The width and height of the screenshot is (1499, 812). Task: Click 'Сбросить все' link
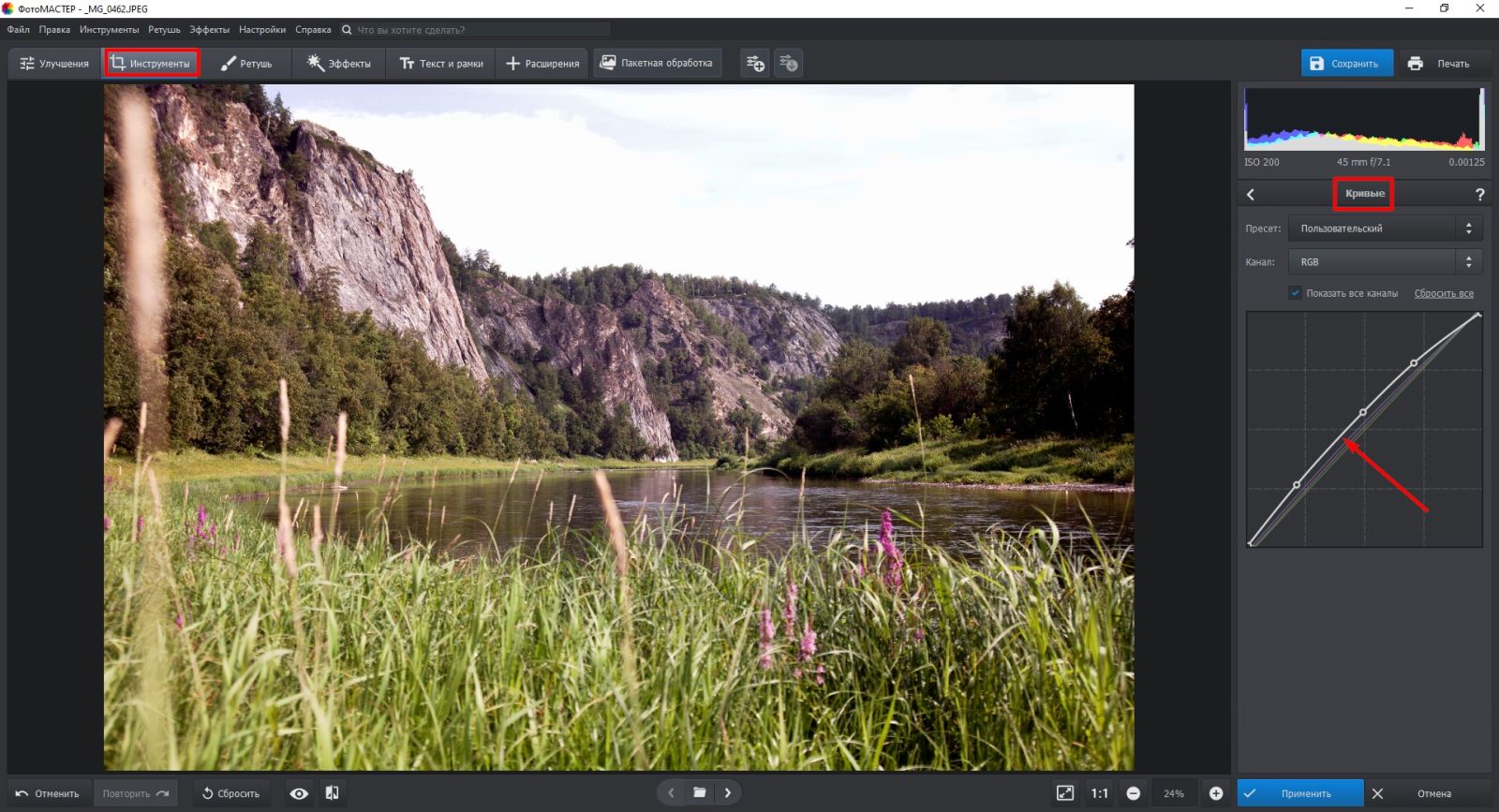(1443, 293)
